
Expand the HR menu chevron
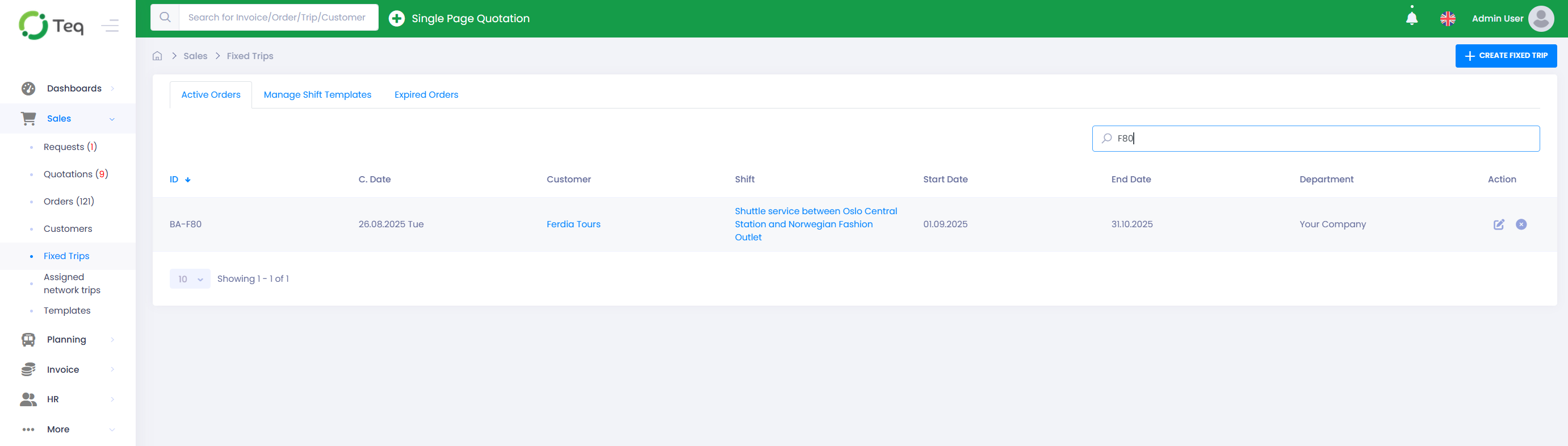tap(112, 399)
